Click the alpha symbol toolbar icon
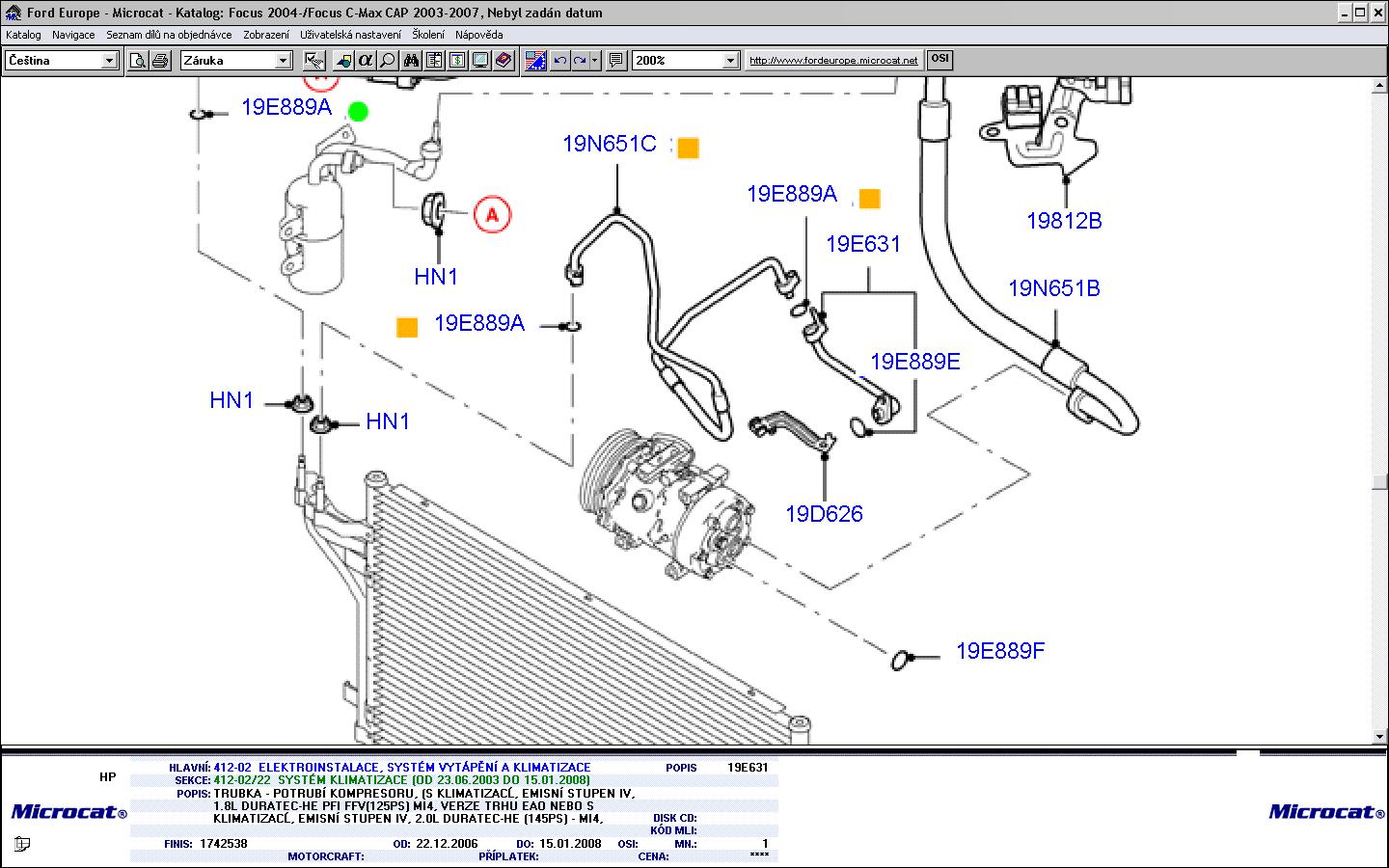This screenshot has width=1389, height=868. [x=365, y=61]
